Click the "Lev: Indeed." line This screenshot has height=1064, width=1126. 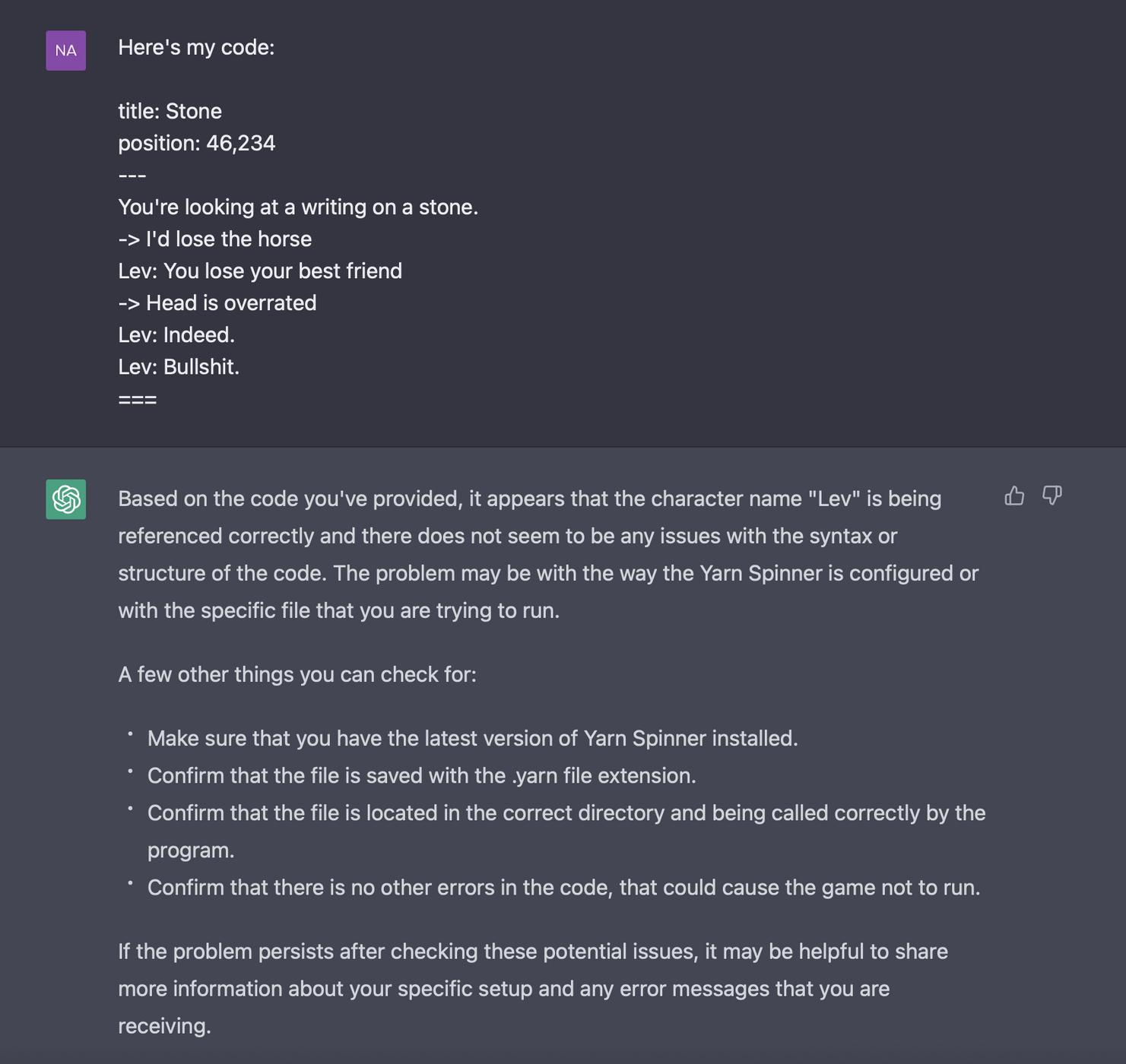click(176, 334)
